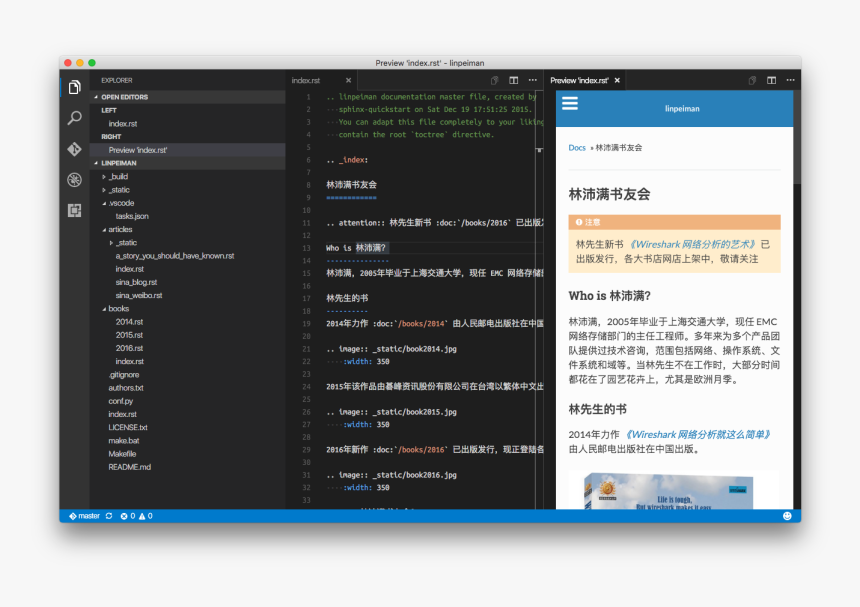Open more actions ellipsis in preview group
This screenshot has width=860, height=607.
click(790, 80)
